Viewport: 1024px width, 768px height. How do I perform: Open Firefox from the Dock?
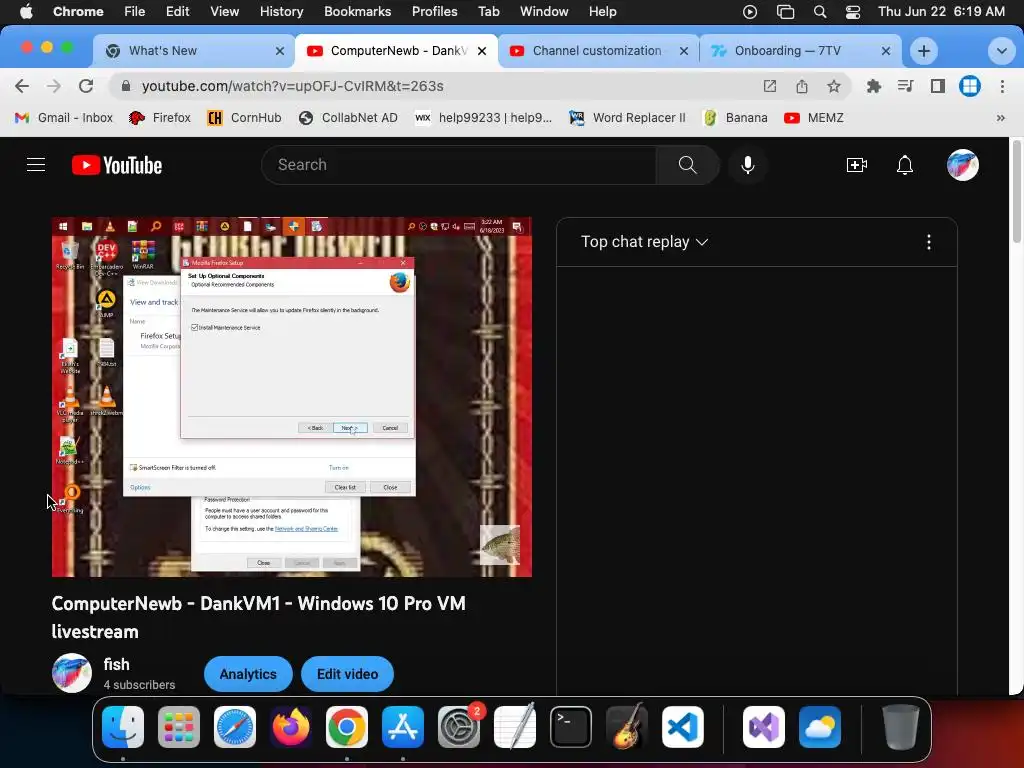(291, 727)
